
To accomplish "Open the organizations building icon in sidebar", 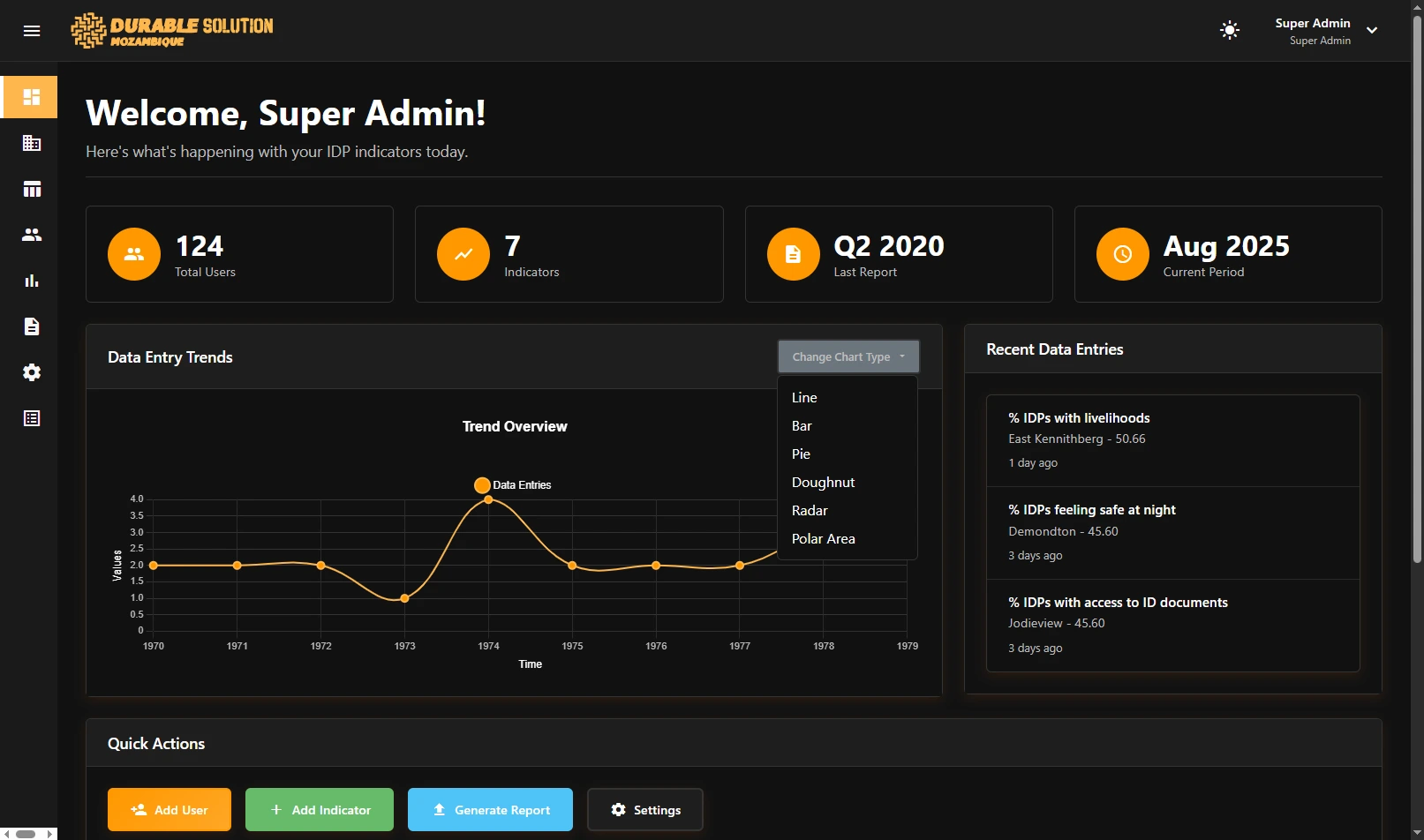I will point(32,143).
